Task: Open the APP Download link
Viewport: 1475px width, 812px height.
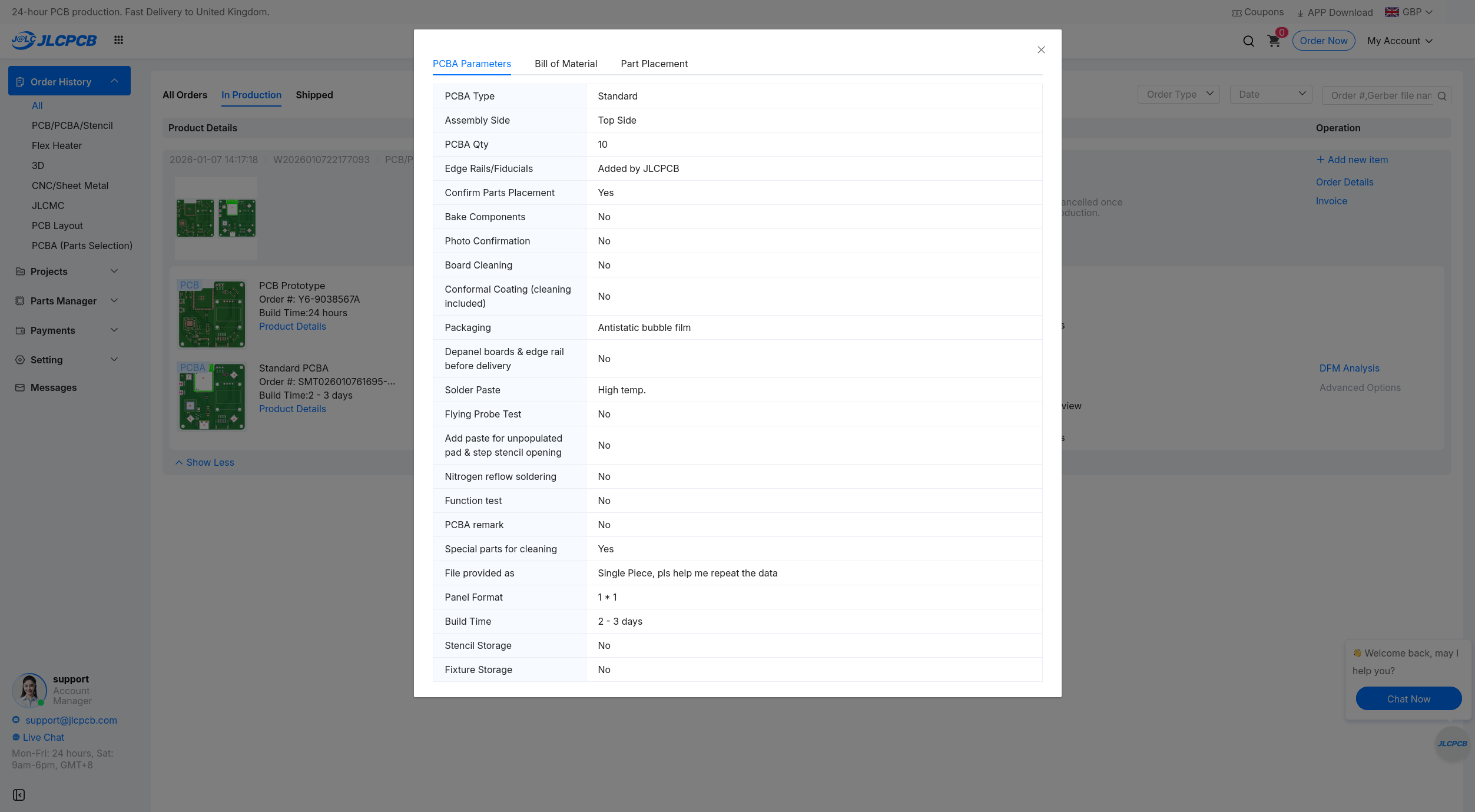Action: [x=1334, y=12]
